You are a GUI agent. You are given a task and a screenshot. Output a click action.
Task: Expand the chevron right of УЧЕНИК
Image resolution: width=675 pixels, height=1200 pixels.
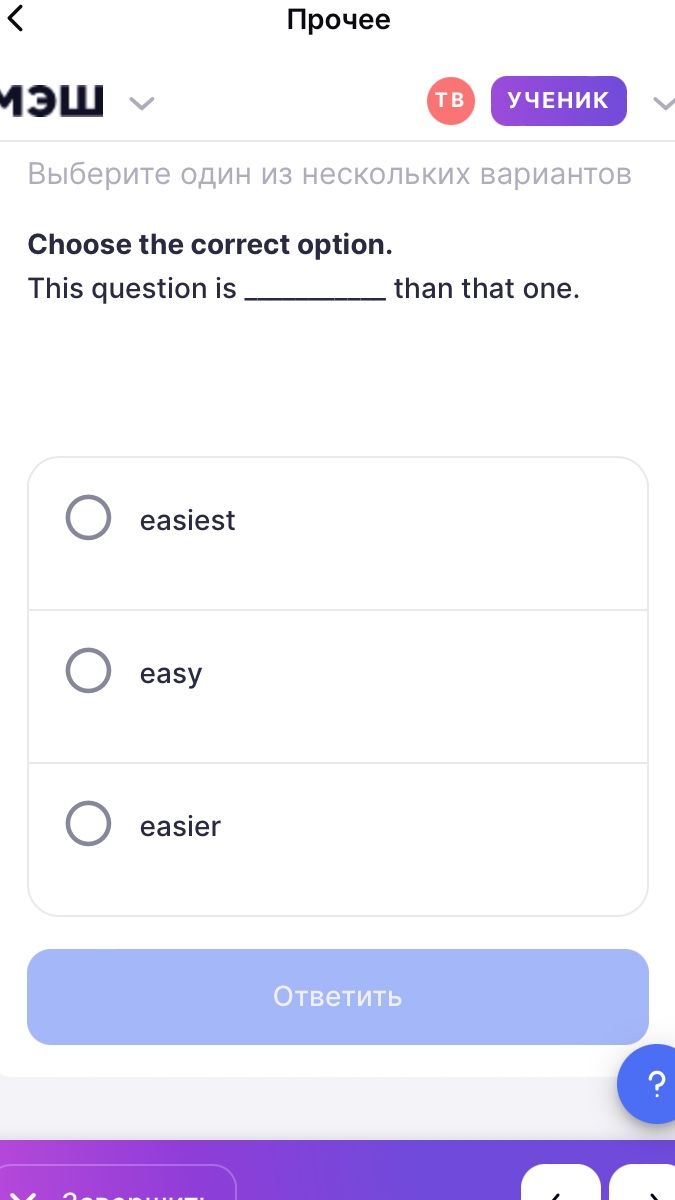[x=663, y=102]
